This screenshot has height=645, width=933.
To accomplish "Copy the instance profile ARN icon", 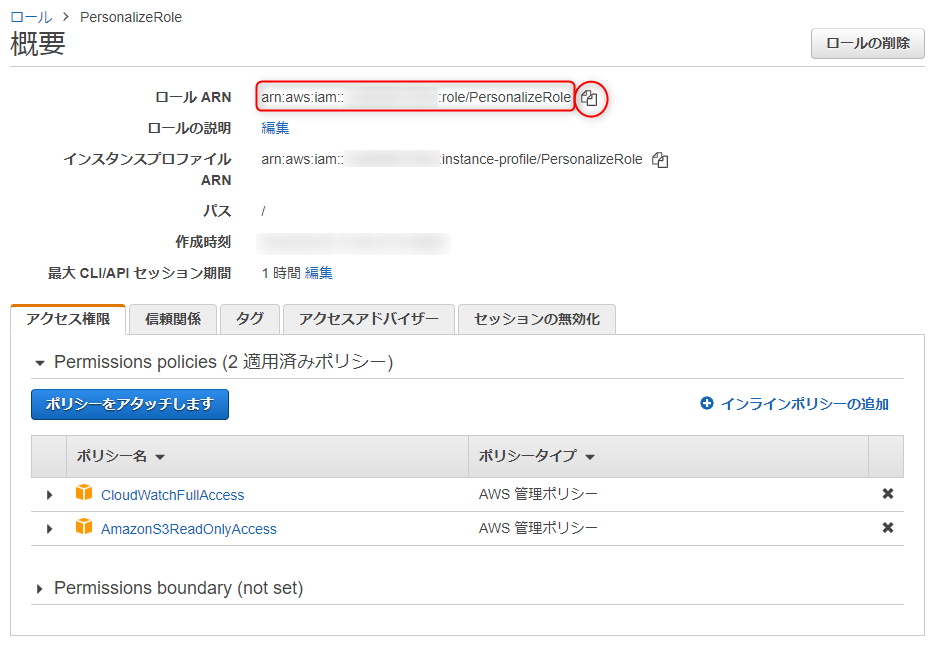I will click(x=660, y=160).
